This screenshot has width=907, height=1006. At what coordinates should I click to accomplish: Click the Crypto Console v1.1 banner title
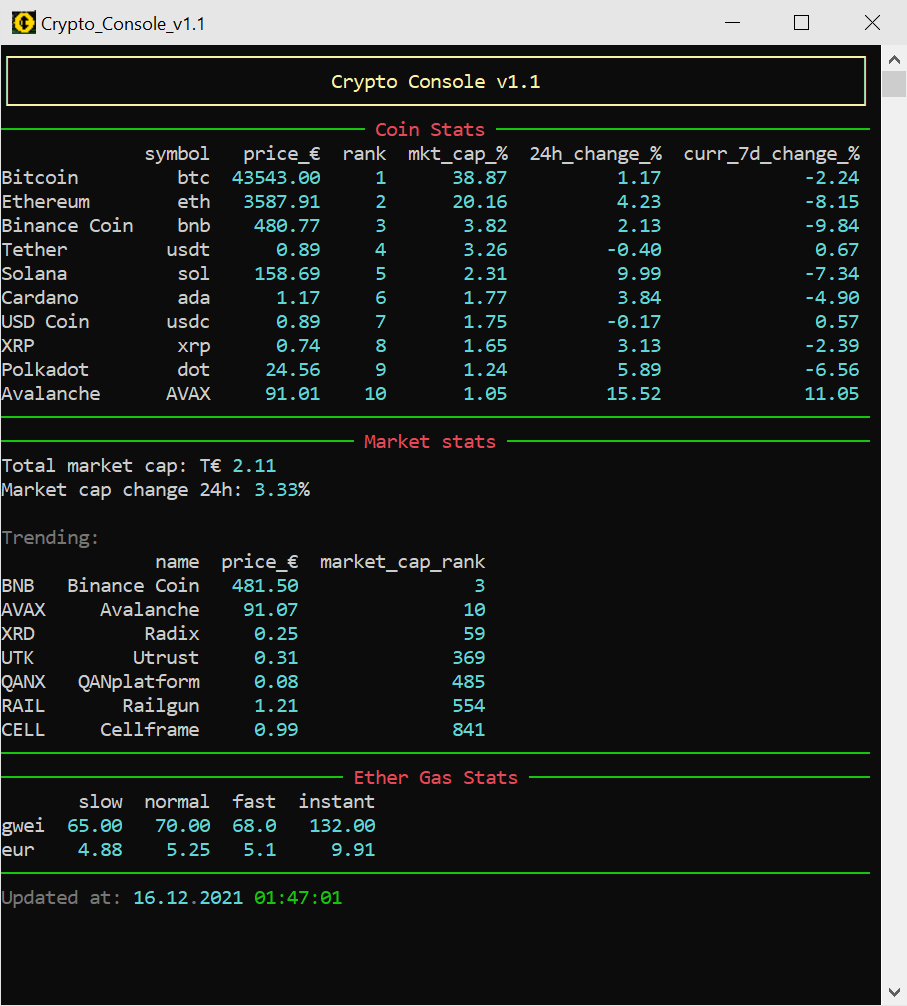(x=436, y=82)
